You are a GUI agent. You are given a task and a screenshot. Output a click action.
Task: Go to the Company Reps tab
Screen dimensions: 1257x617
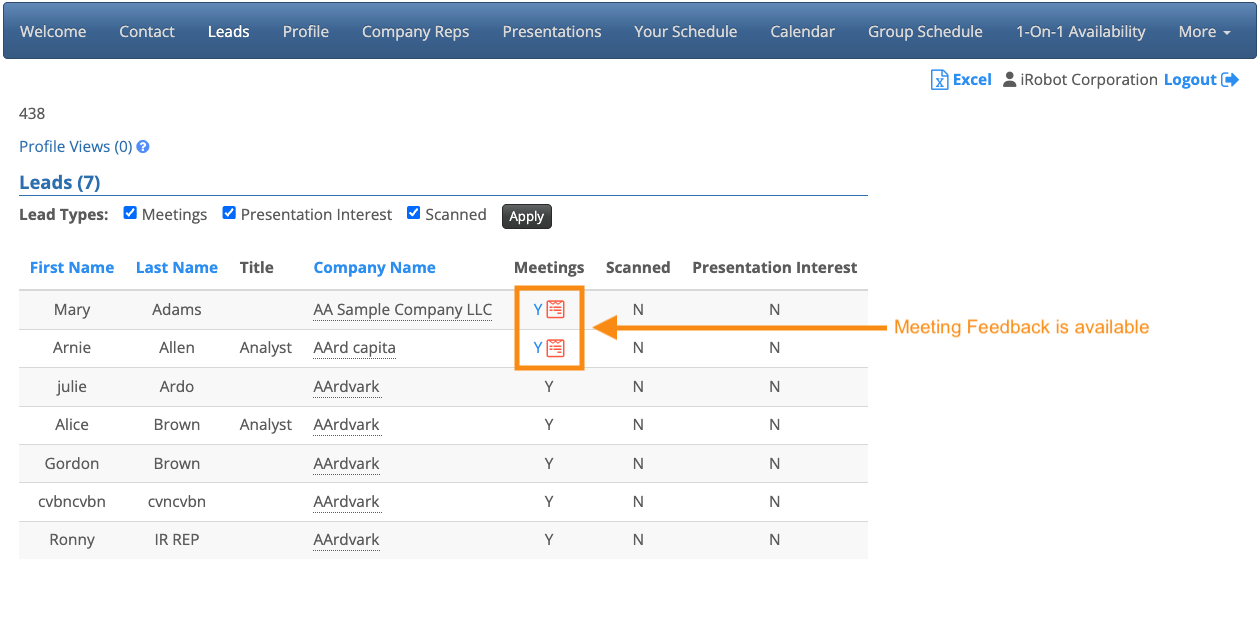415,32
